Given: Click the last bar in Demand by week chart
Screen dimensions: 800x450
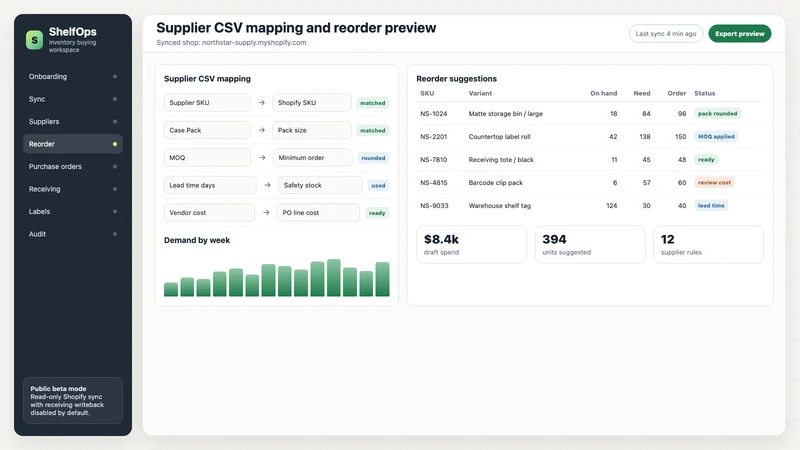Looking at the screenshot, I should [383, 279].
